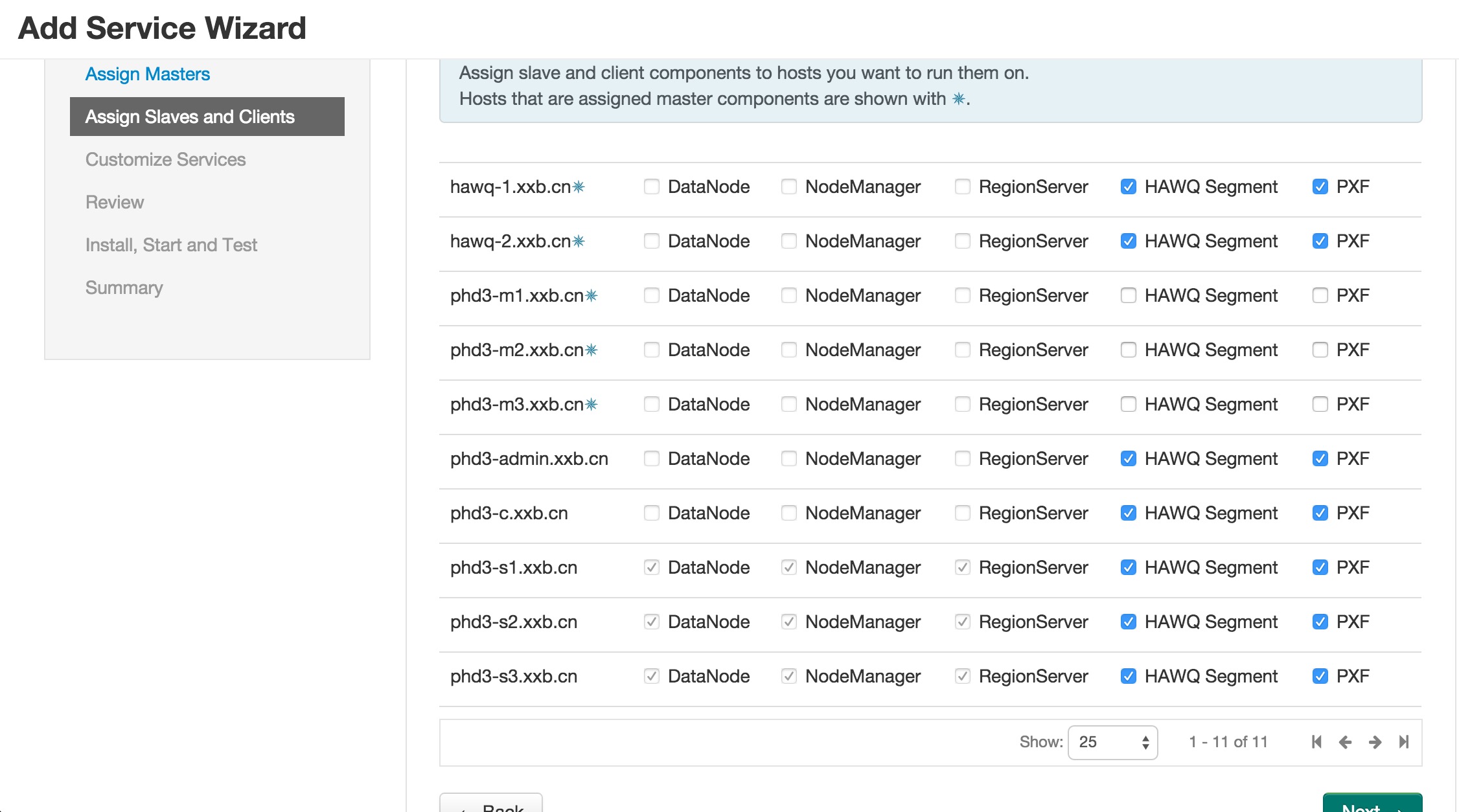
Task: Select the Customize Services step
Action: (x=165, y=158)
